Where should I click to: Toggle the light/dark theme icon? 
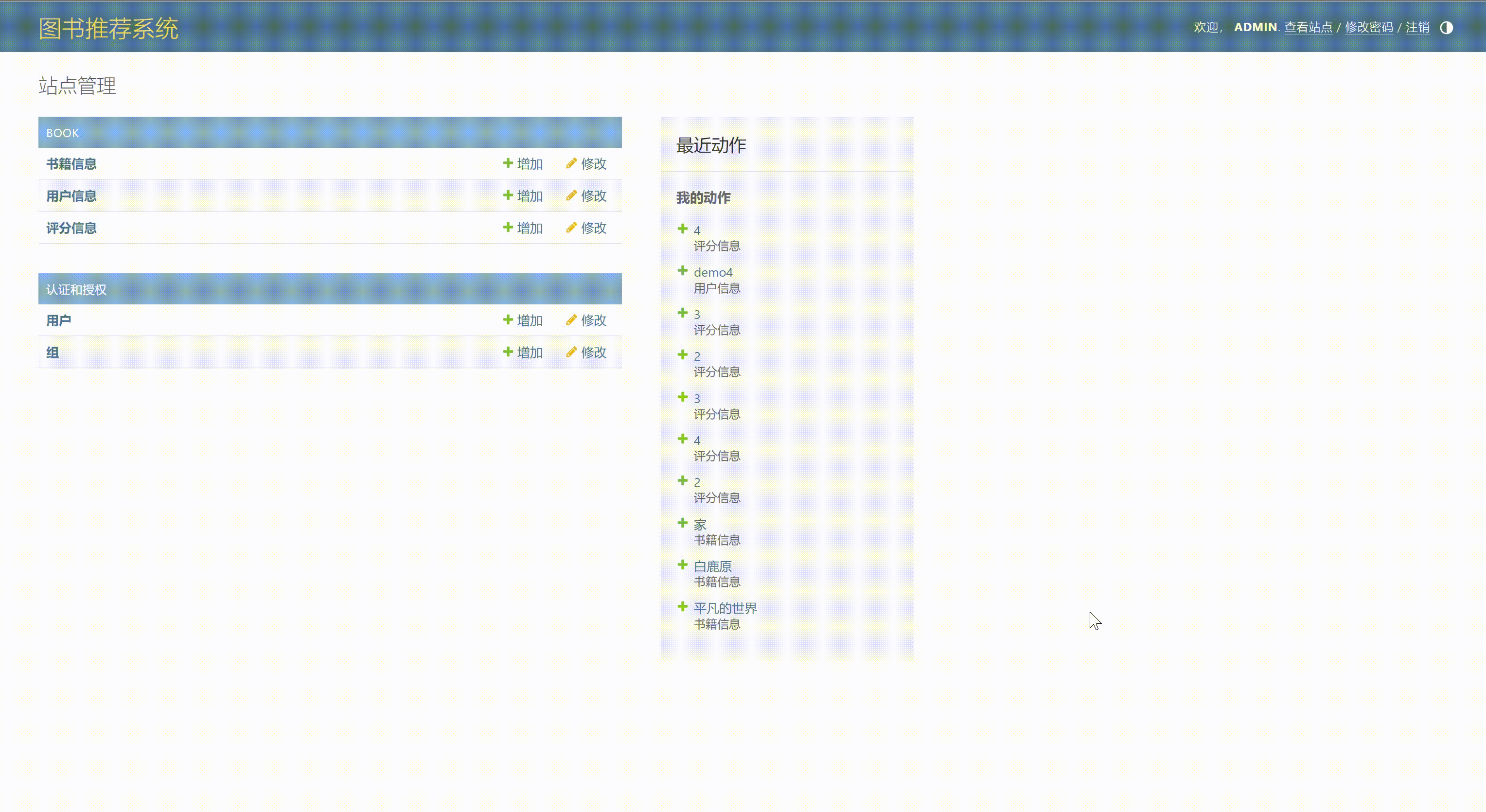1446,28
